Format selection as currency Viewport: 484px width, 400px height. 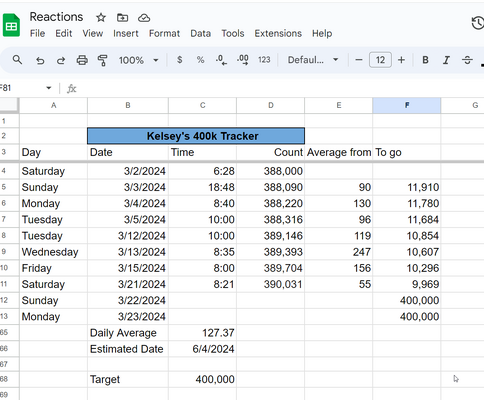pos(180,60)
